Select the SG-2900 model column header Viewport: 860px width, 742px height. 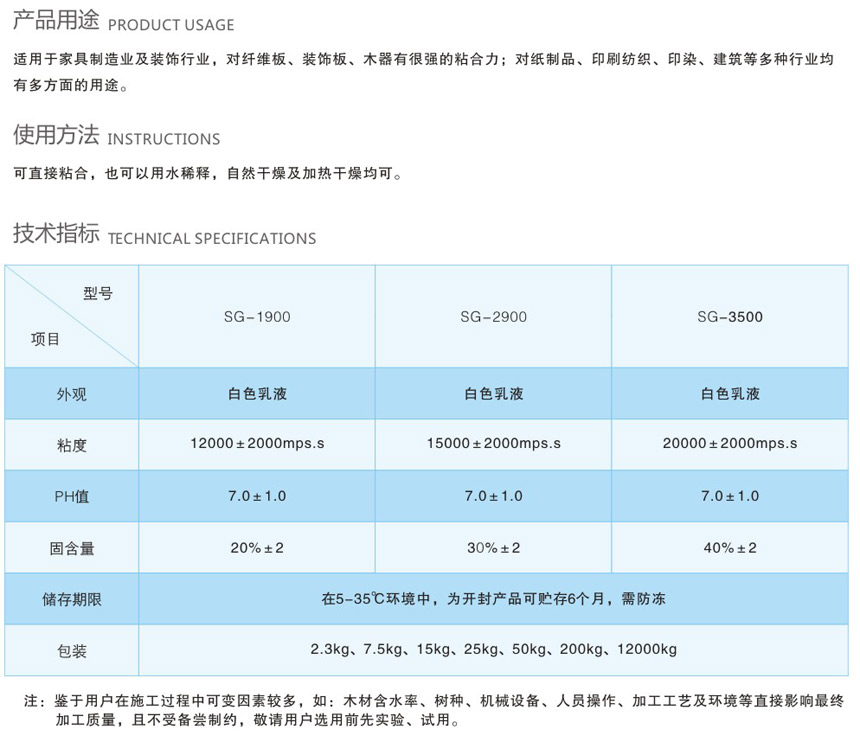[493, 316]
